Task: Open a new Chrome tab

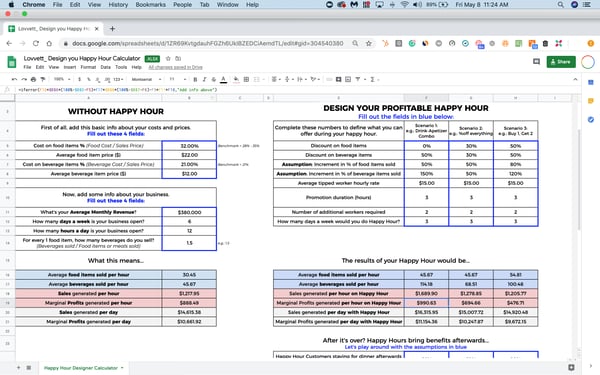Action: click(112, 29)
